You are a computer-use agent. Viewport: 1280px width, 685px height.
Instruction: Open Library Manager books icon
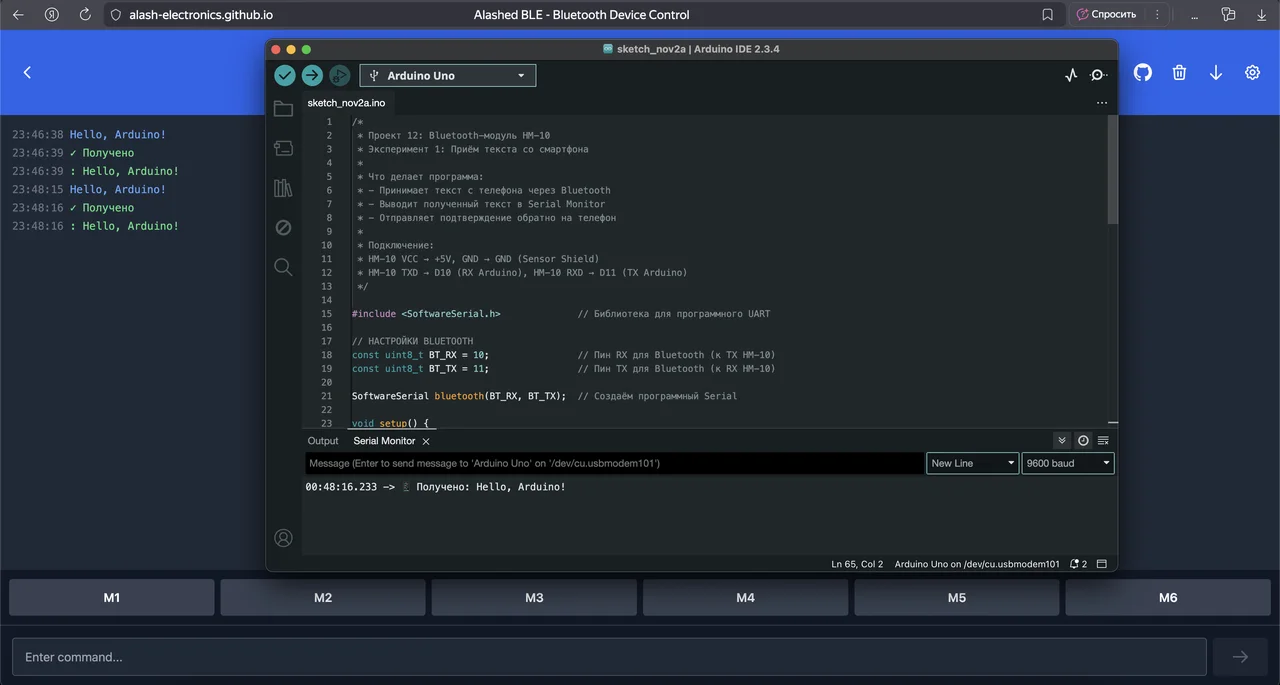point(283,188)
